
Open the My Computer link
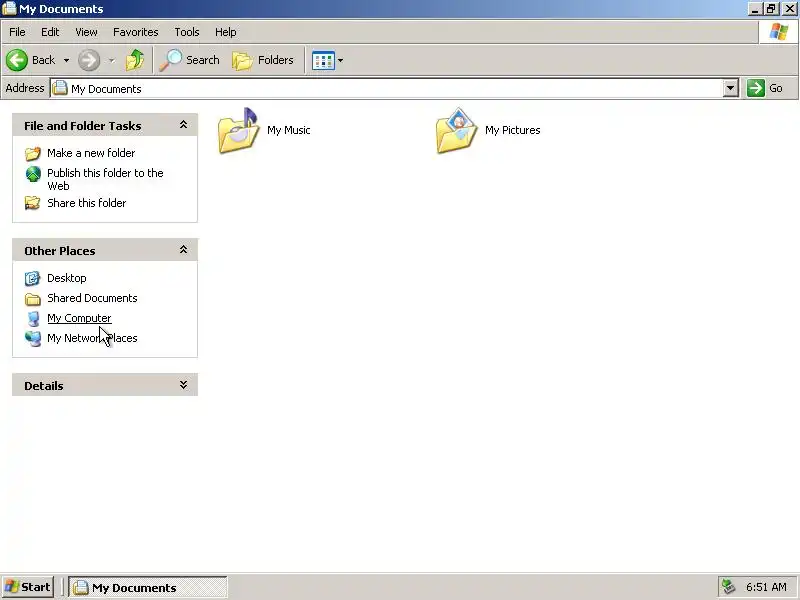point(79,318)
